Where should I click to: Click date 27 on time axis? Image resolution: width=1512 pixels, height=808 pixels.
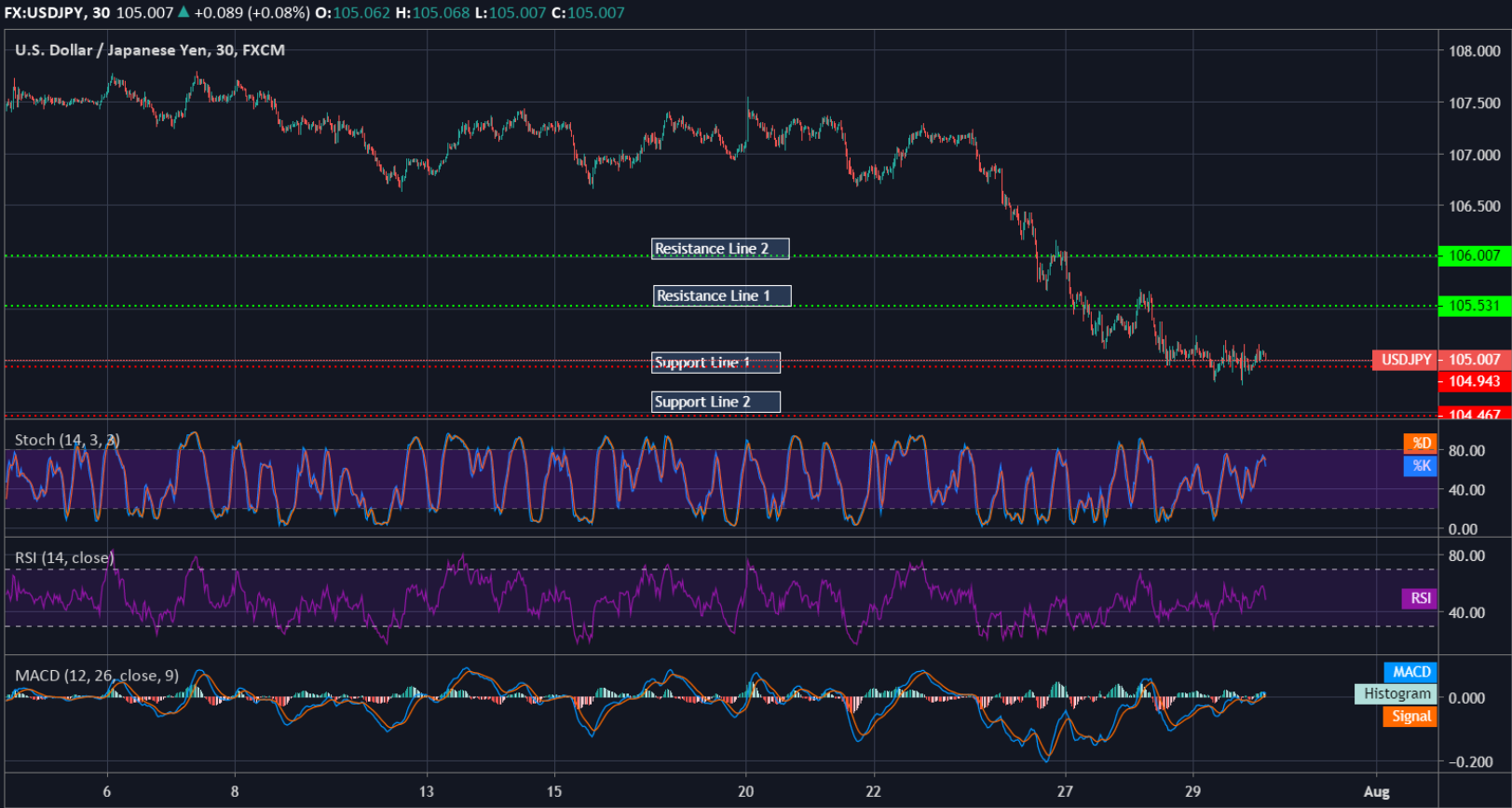(x=1065, y=791)
